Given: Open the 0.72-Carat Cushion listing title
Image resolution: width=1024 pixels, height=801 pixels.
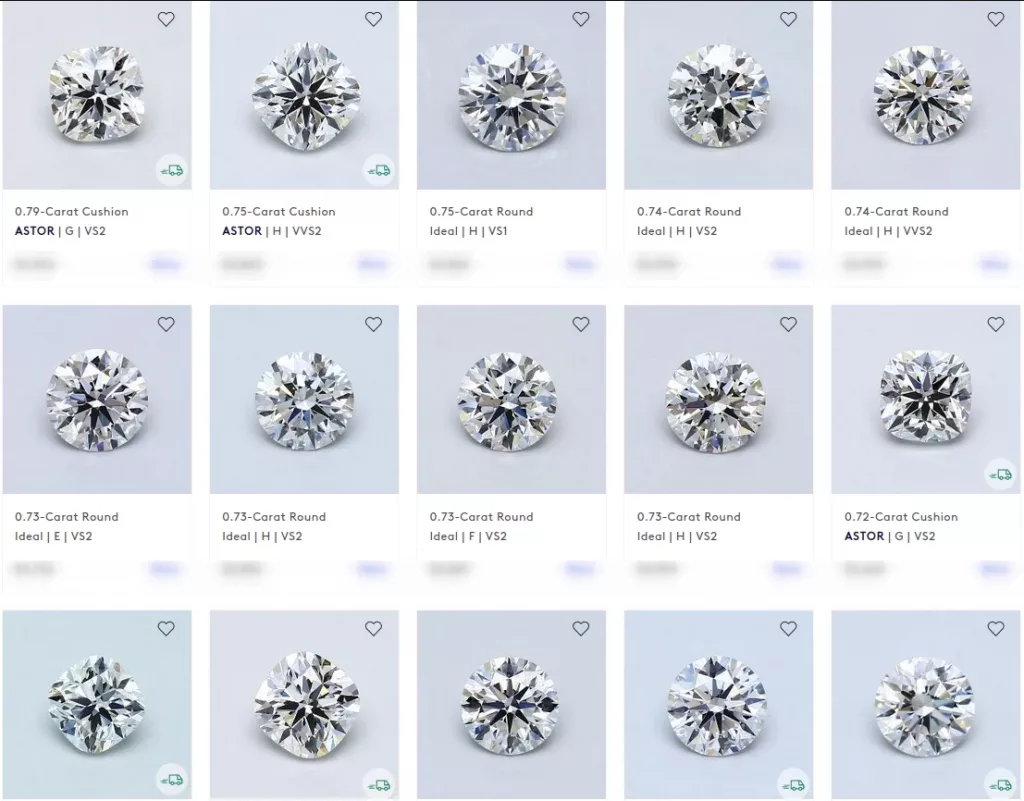Looking at the screenshot, I should (901, 516).
